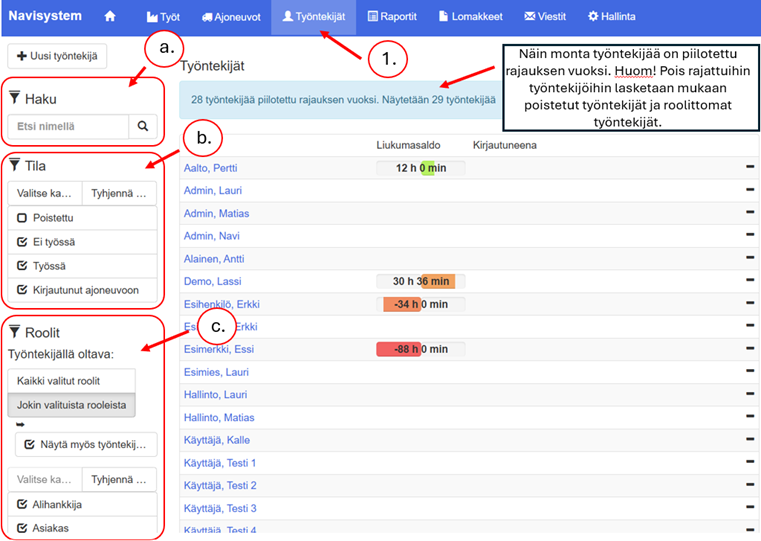Click the search magnifier button
This screenshot has width=761, height=541.
(x=143, y=127)
